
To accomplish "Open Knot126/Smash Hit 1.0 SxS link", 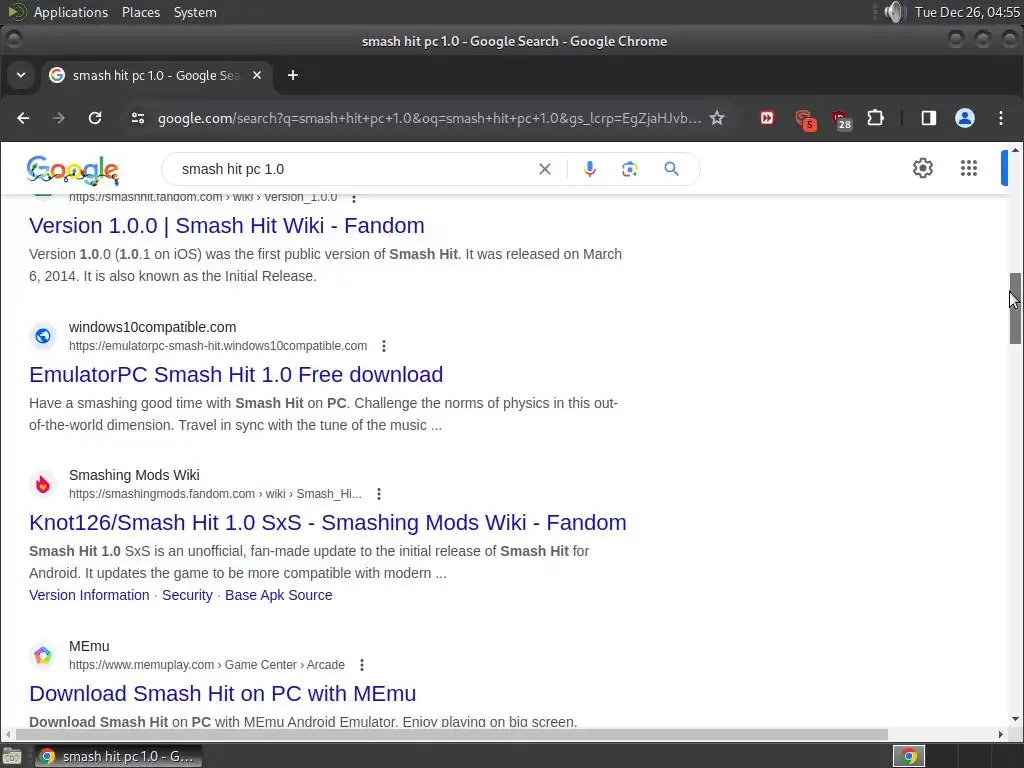I will (x=328, y=522).
